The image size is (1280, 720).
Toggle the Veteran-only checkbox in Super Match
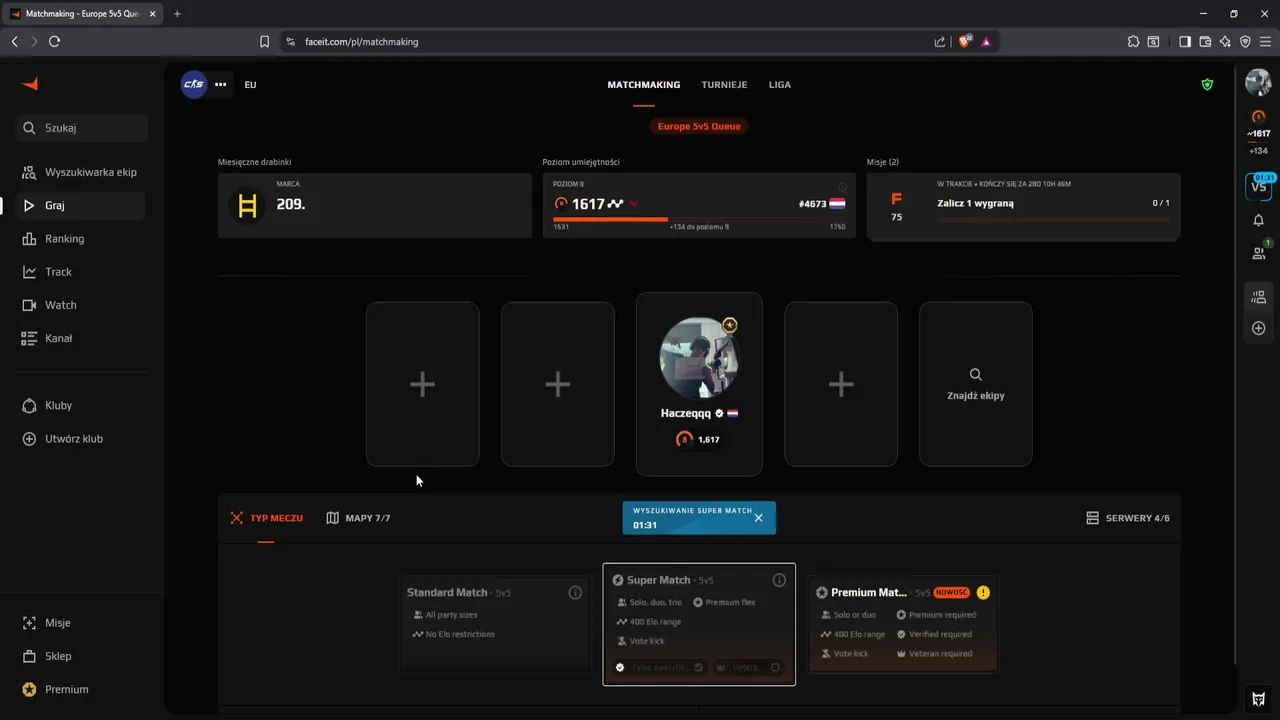coord(775,667)
